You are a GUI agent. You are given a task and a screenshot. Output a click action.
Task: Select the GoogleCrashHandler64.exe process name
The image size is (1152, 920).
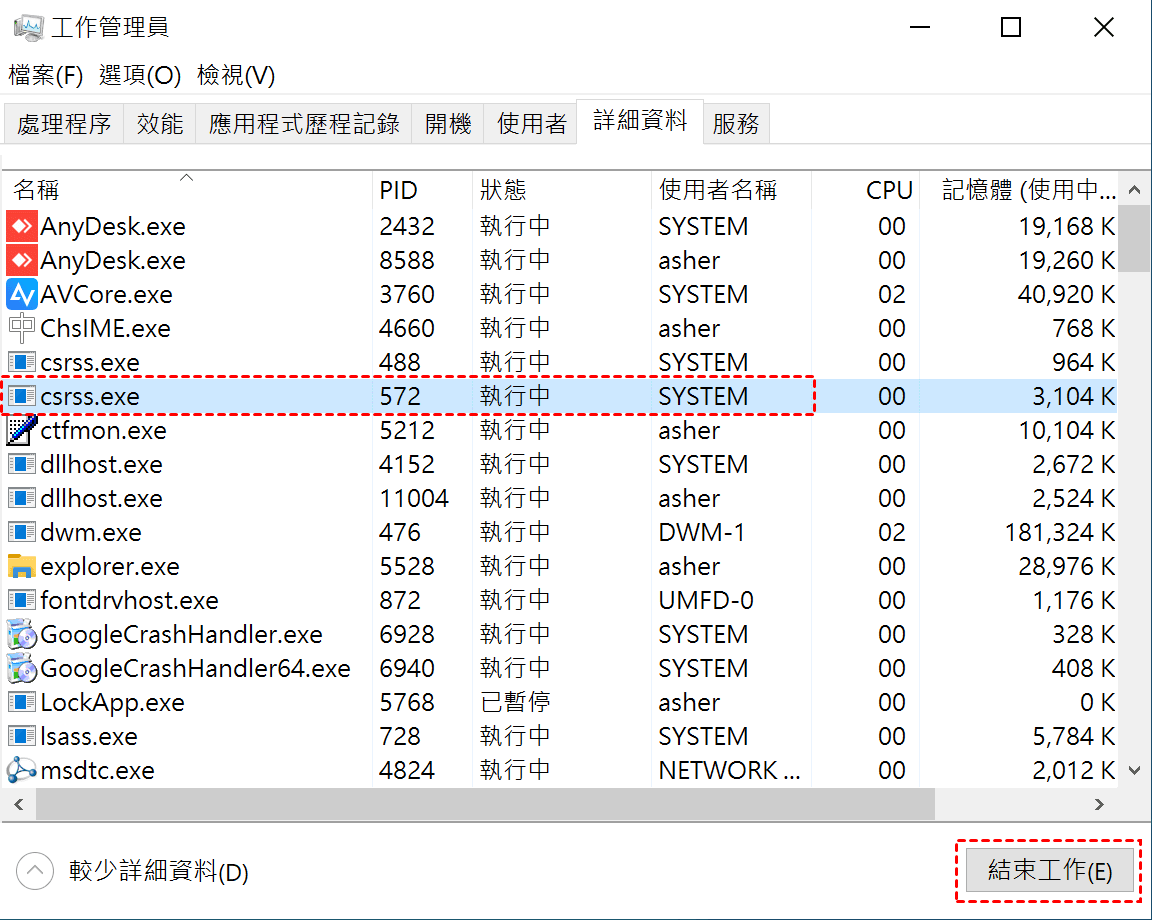click(x=195, y=668)
